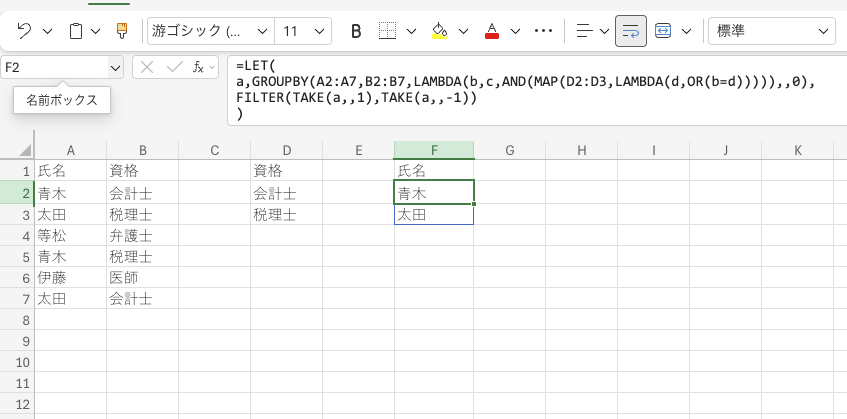Open the fill color palette arrow
This screenshot has width=847, height=419.
(463, 31)
